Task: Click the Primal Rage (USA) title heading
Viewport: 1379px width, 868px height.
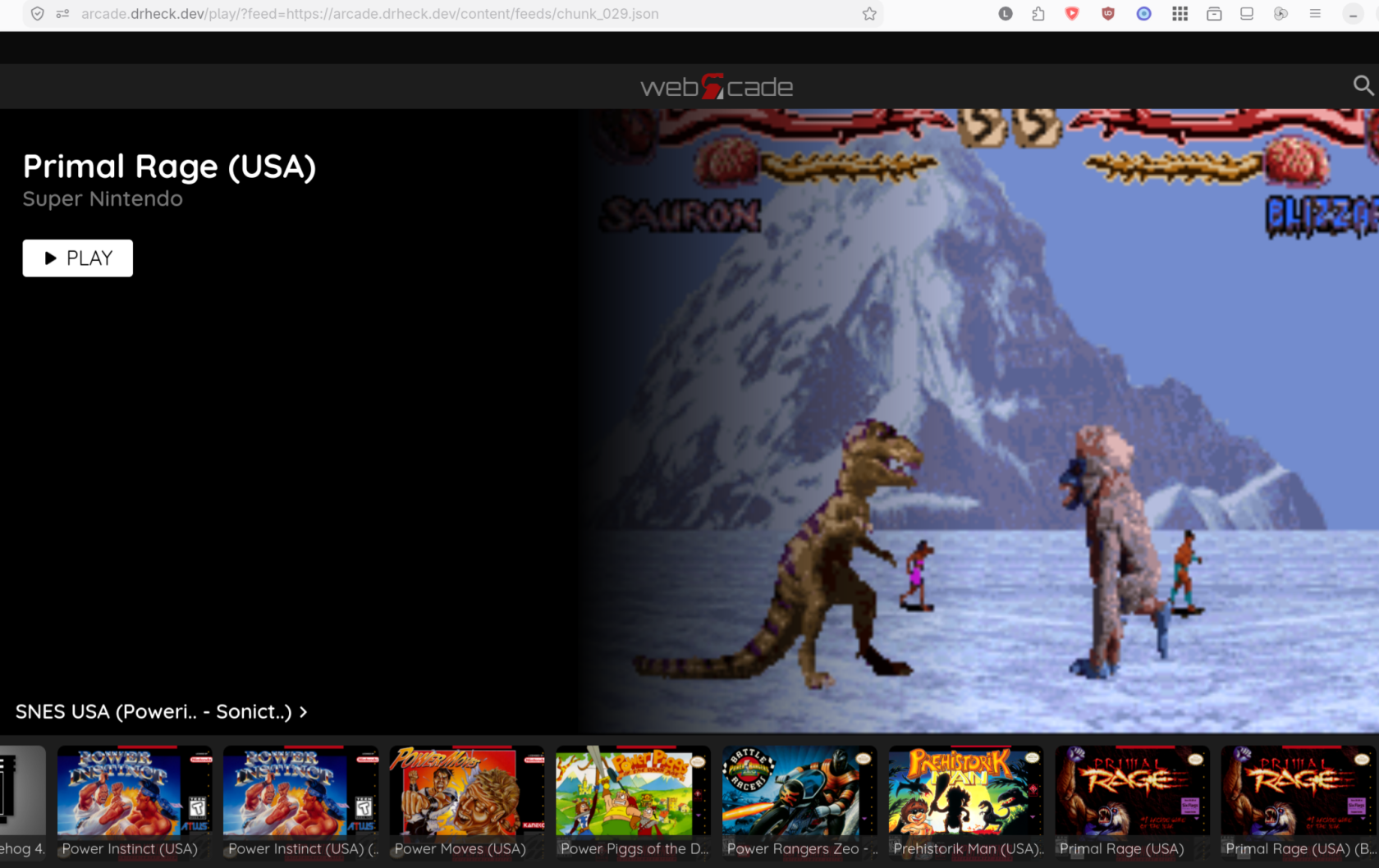Action: pyautogui.click(x=169, y=167)
